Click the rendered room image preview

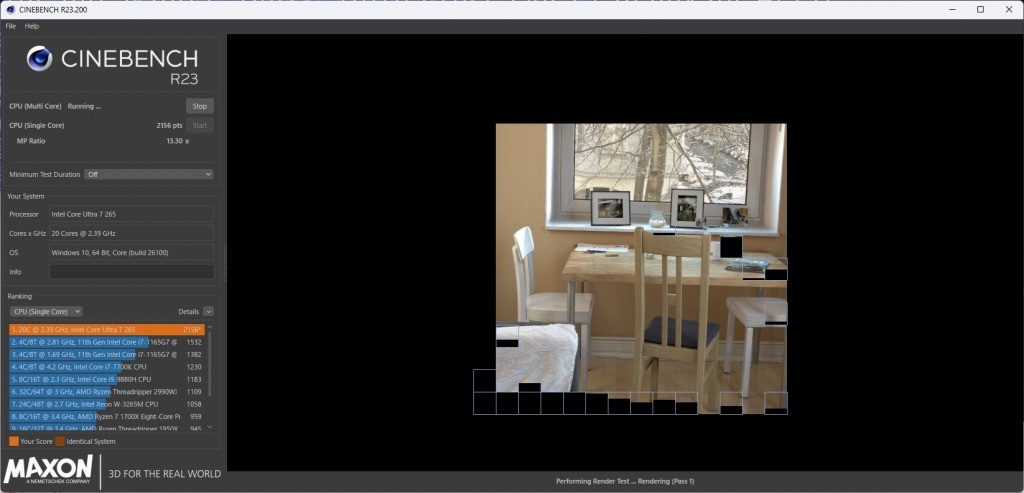[x=640, y=250]
